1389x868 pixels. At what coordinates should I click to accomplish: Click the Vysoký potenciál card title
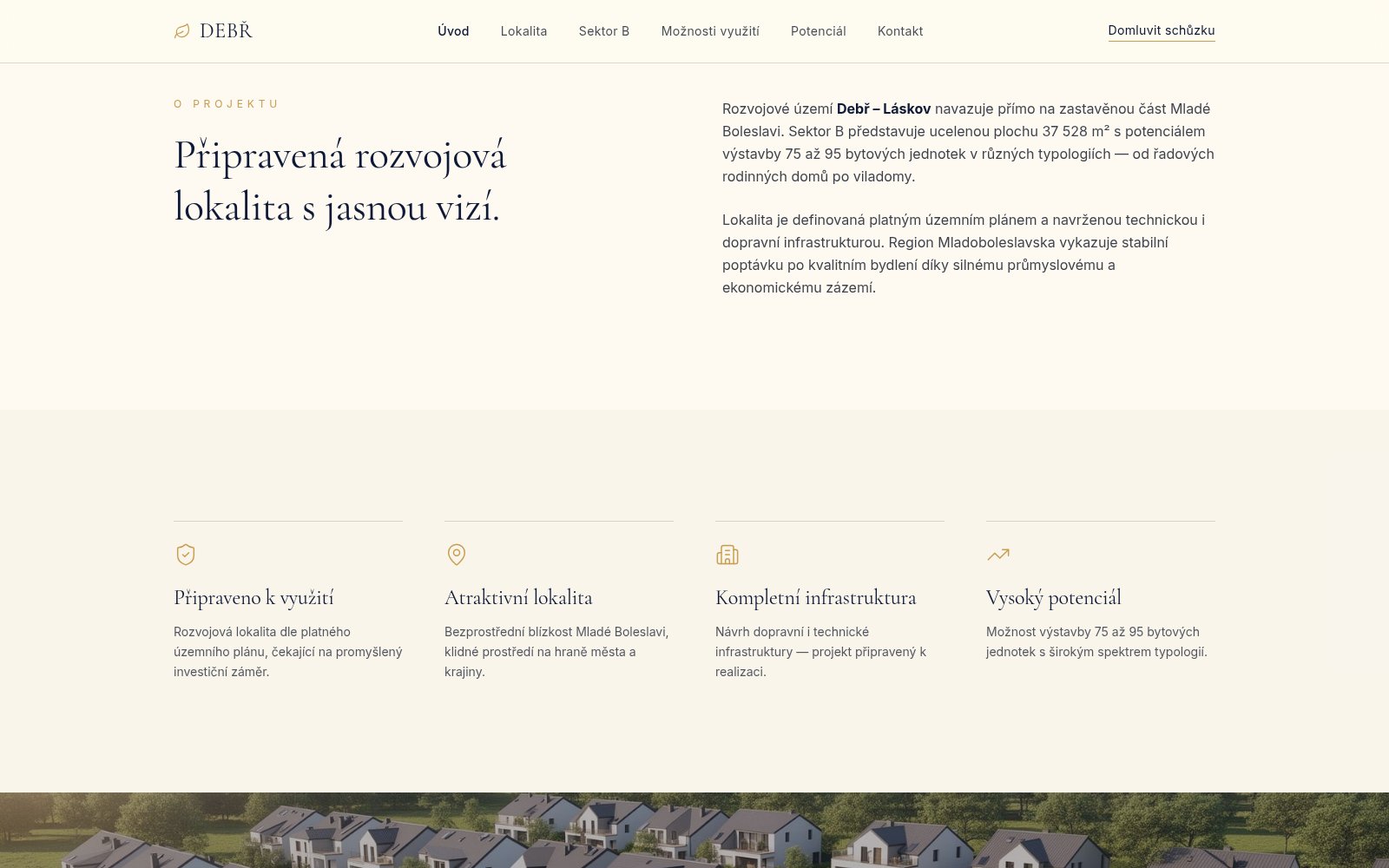coord(1054,597)
